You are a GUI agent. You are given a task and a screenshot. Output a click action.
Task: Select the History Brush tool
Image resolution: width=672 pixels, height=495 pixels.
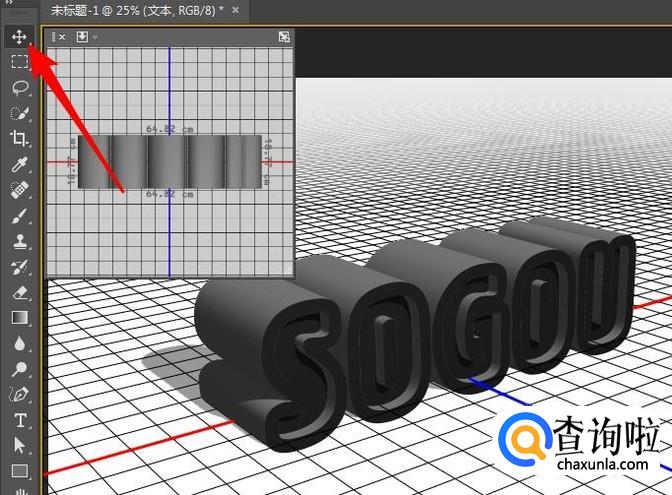pyautogui.click(x=20, y=267)
